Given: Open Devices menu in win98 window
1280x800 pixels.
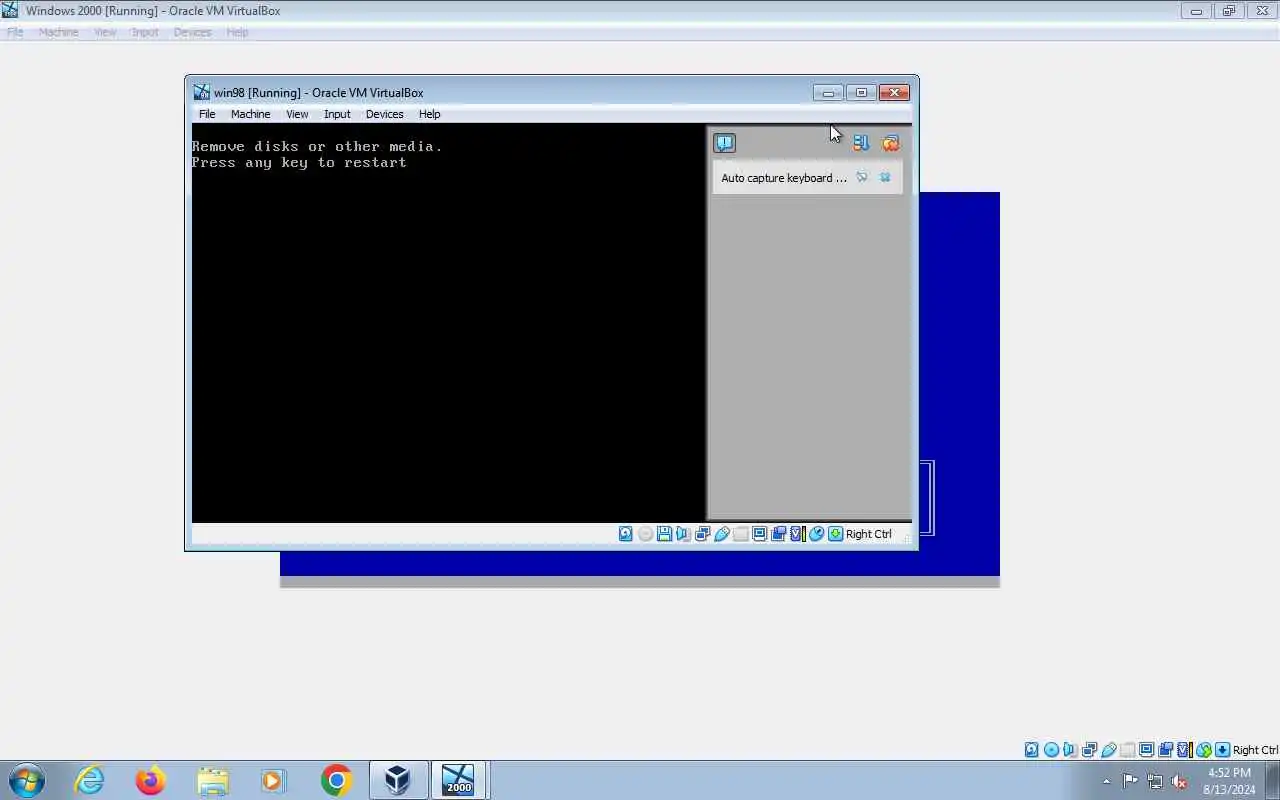Looking at the screenshot, I should click(384, 114).
